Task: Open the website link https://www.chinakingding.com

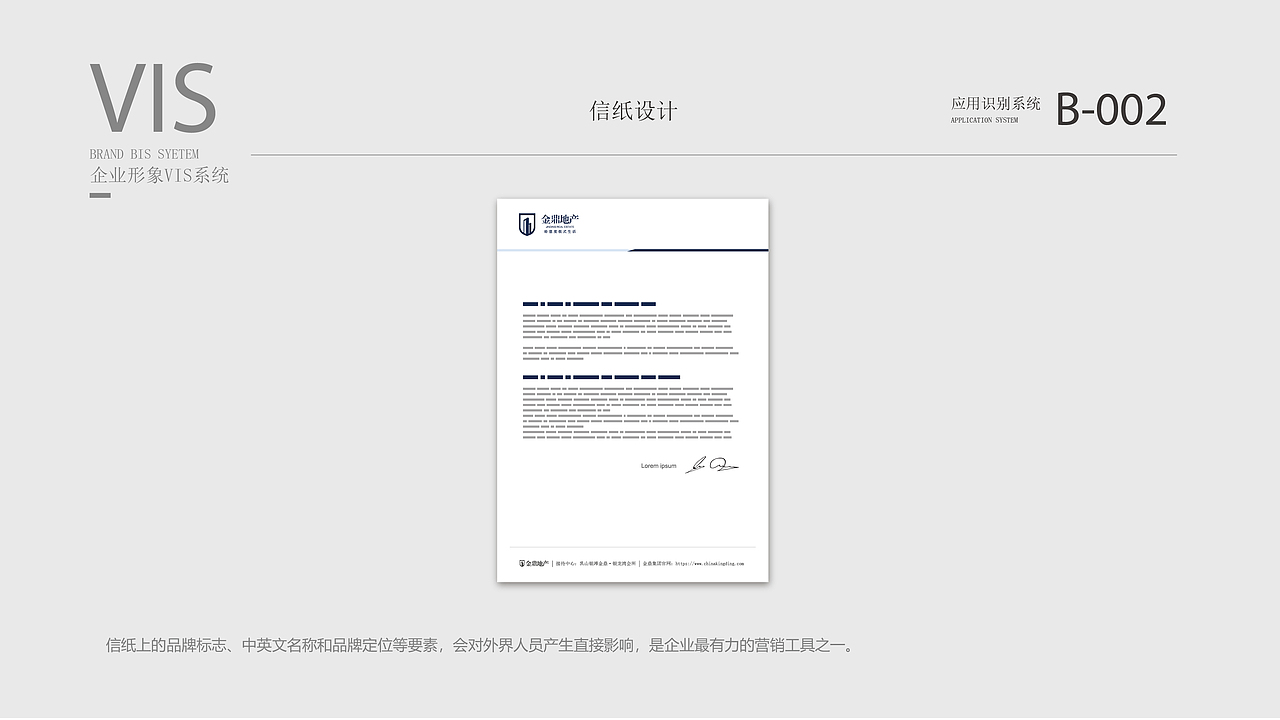Action: pyautogui.click(x=710, y=563)
